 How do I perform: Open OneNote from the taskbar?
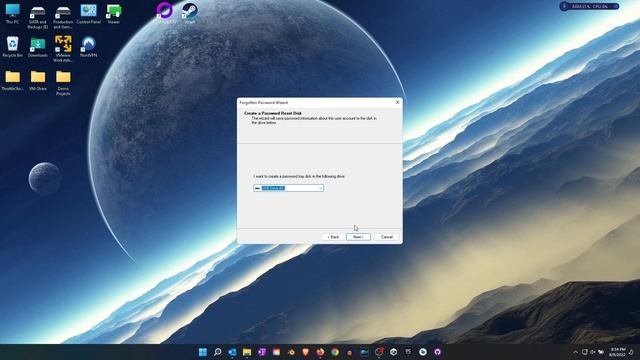pyautogui.click(x=262, y=352)
